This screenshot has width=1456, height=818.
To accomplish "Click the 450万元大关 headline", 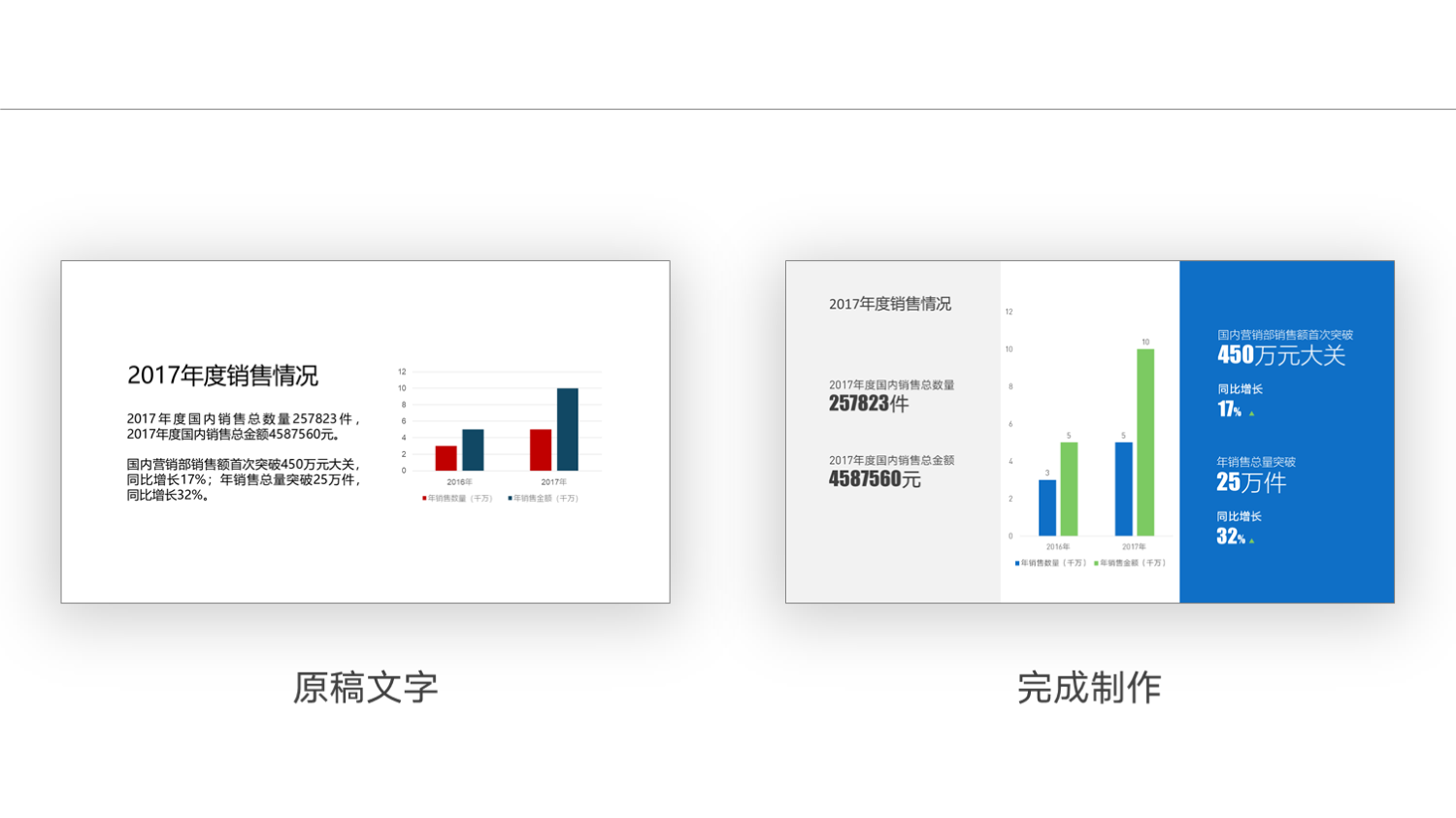I will point(1281,356).
